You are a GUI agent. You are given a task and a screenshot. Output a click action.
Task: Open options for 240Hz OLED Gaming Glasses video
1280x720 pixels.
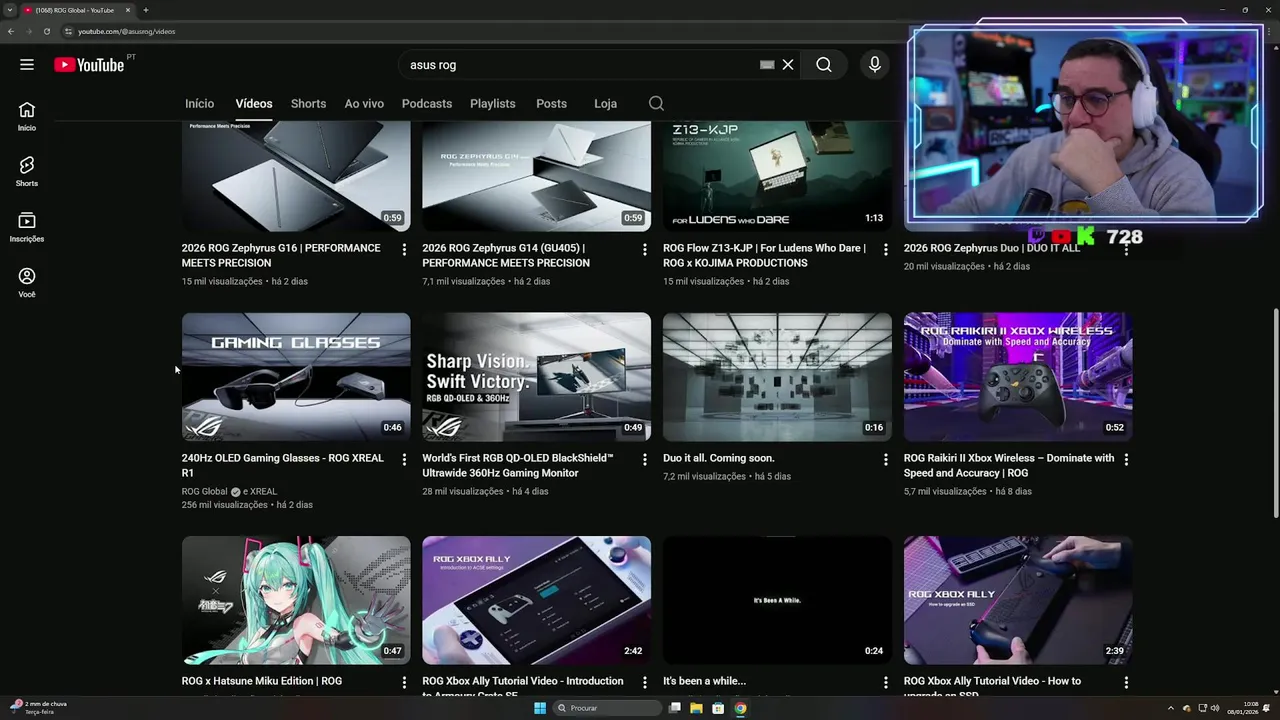(404, 459)
